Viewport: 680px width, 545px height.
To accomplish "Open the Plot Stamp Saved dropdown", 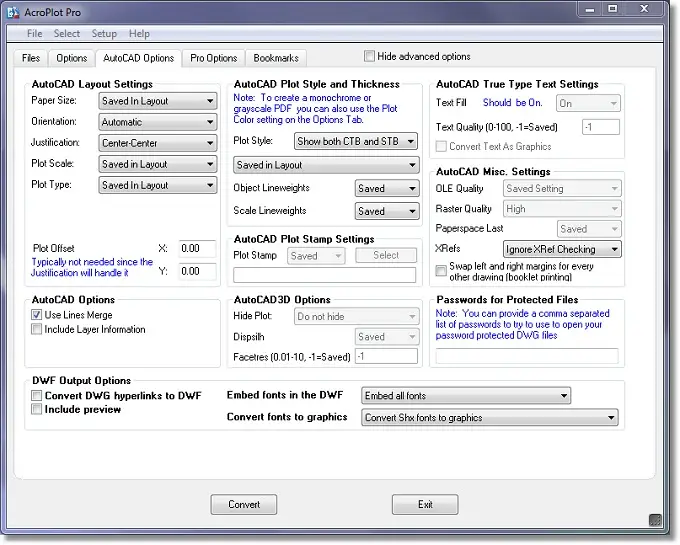I will 316,256.
